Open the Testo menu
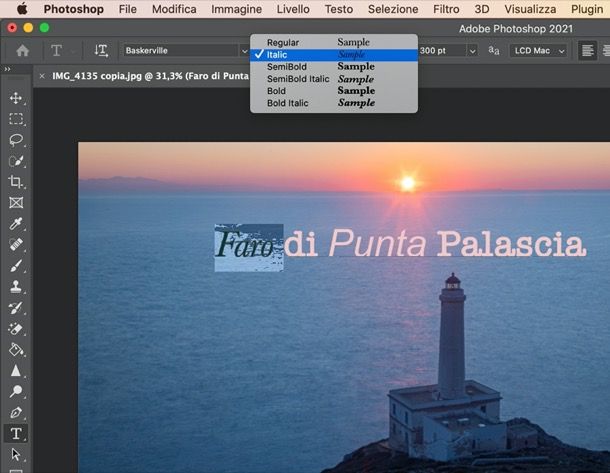Screen dimensions: 610x473 pos(338,9)
